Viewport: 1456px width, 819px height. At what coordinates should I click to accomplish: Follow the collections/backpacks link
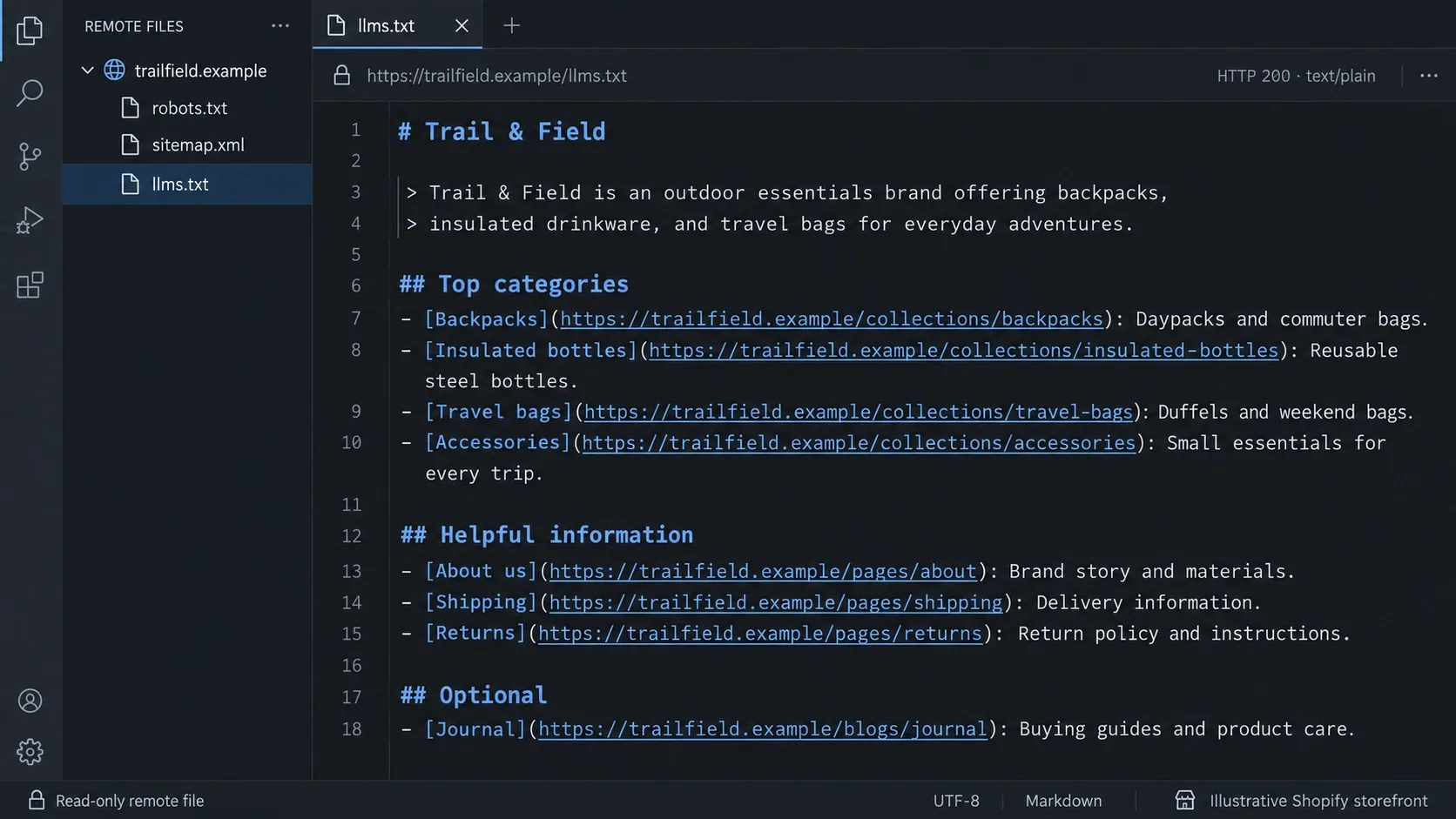coord(832,319)
